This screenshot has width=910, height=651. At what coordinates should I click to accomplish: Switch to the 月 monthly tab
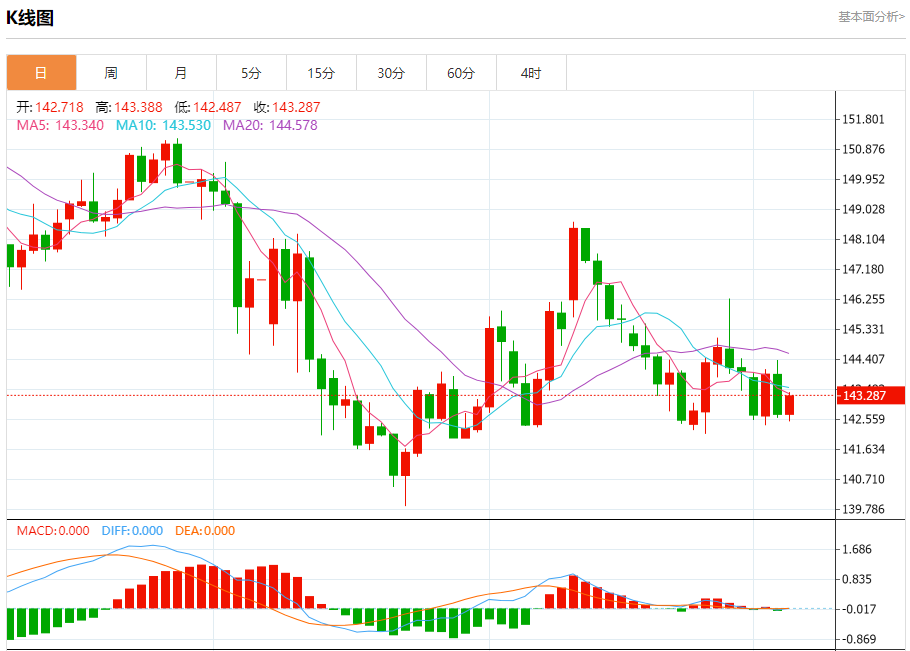(x=182, y=73)
